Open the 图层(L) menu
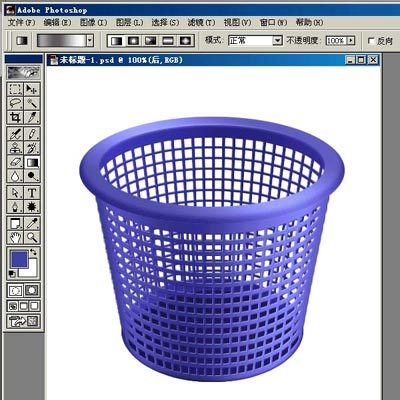Image resolution: width=400 pixels, height=400 pixels. 129,22
